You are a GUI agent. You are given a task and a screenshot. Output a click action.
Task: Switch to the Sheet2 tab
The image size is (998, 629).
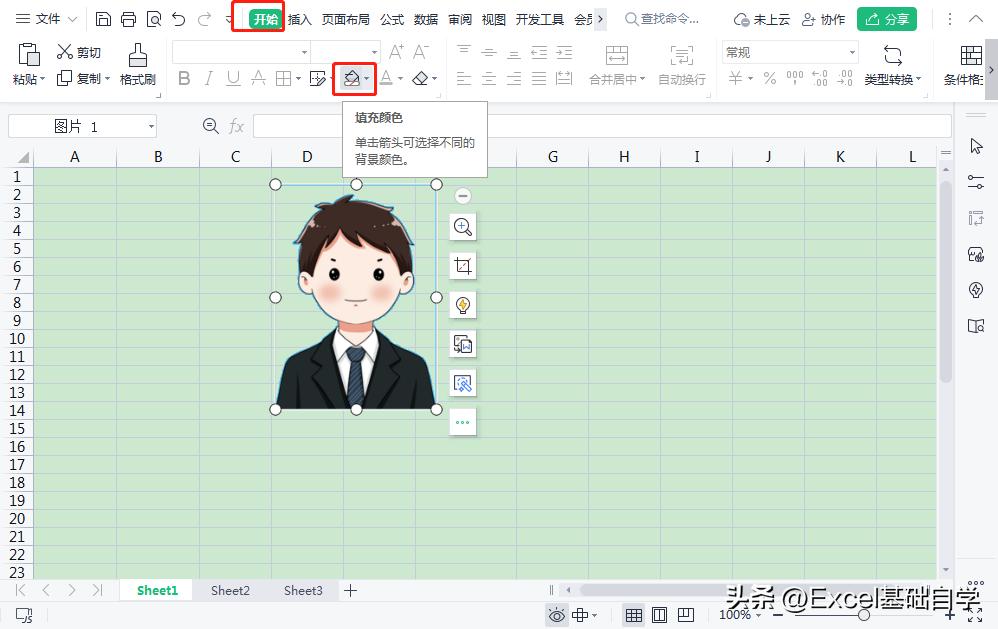coord(229,591)
